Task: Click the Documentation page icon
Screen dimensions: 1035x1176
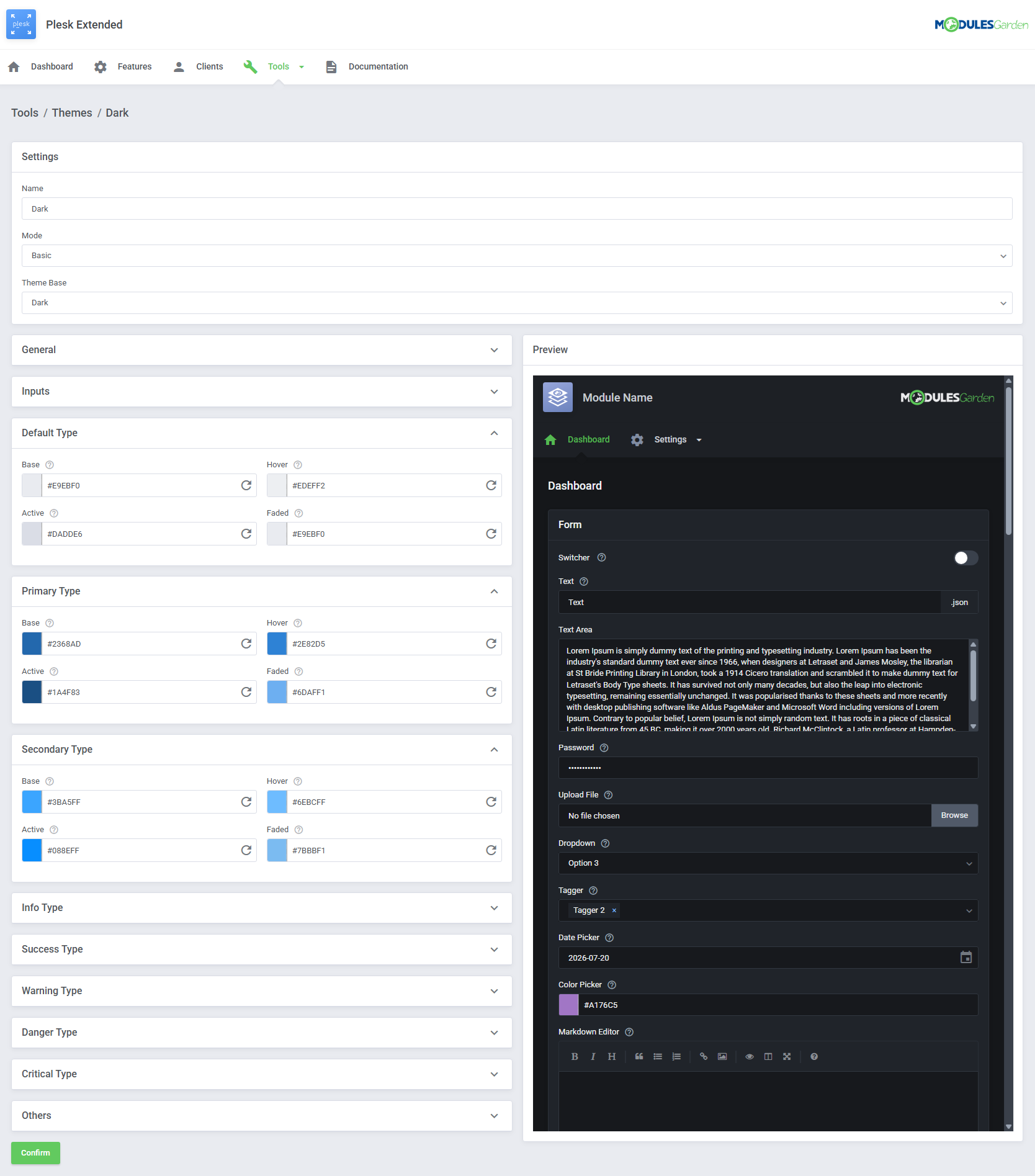Action: (331, 66)
